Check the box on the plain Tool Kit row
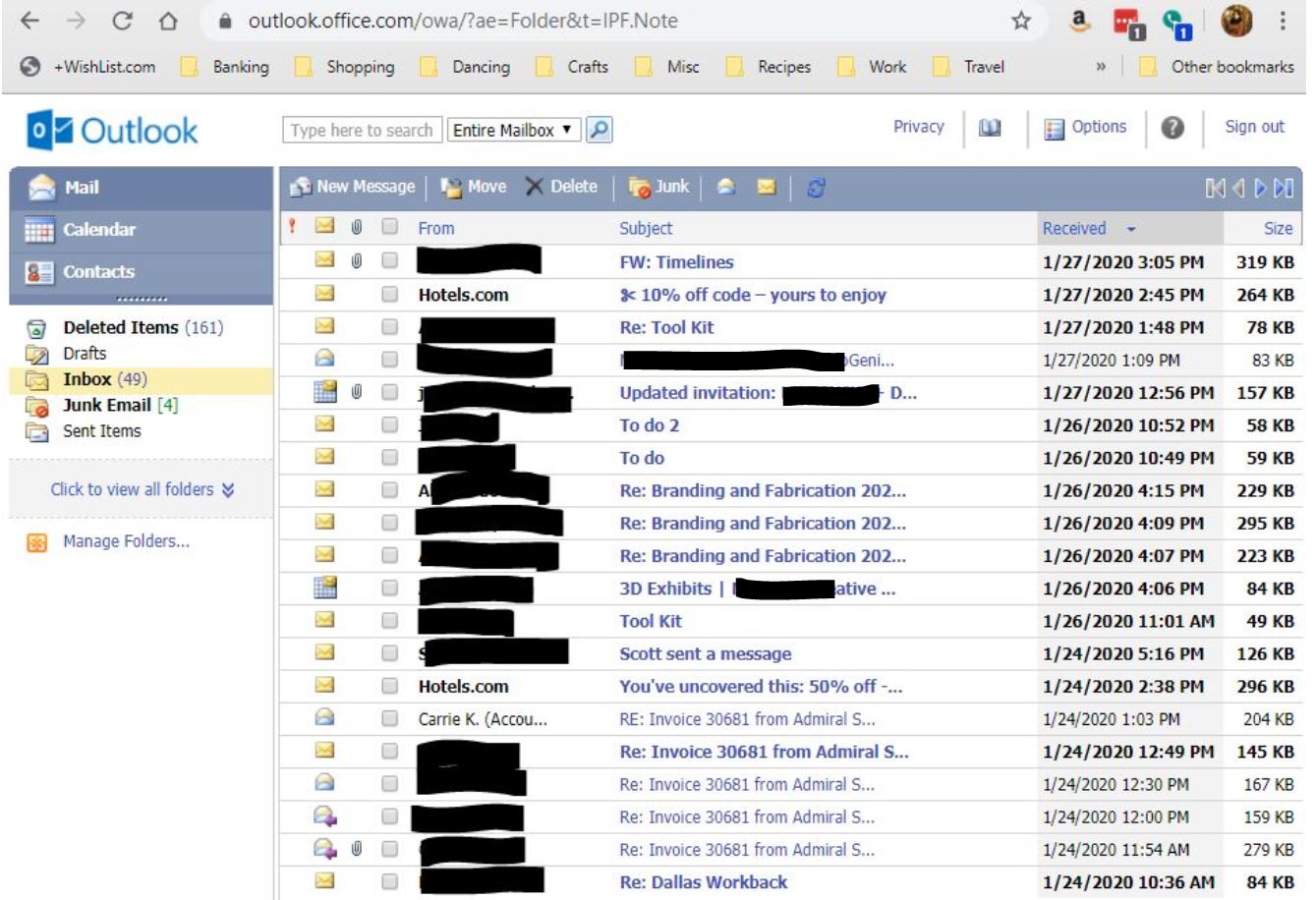The height and width of the screenshot is (900, 1316). (x=390, y=620)
